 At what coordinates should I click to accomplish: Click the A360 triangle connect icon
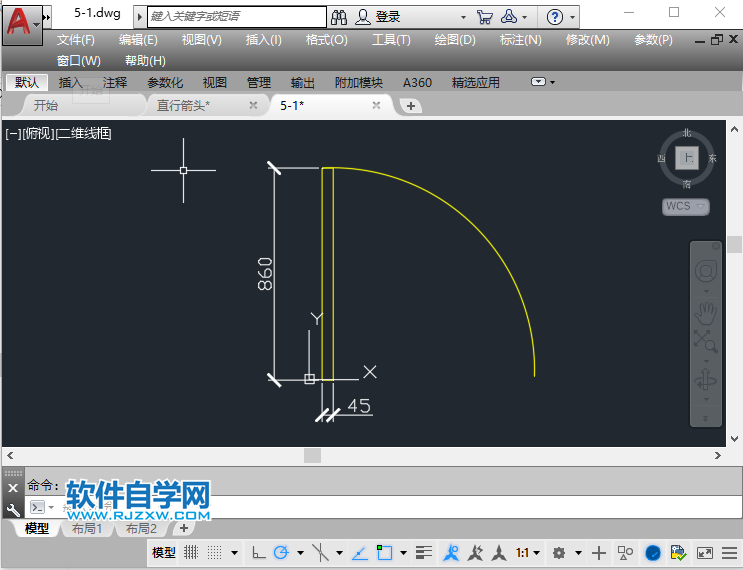(x=509, y=17)
